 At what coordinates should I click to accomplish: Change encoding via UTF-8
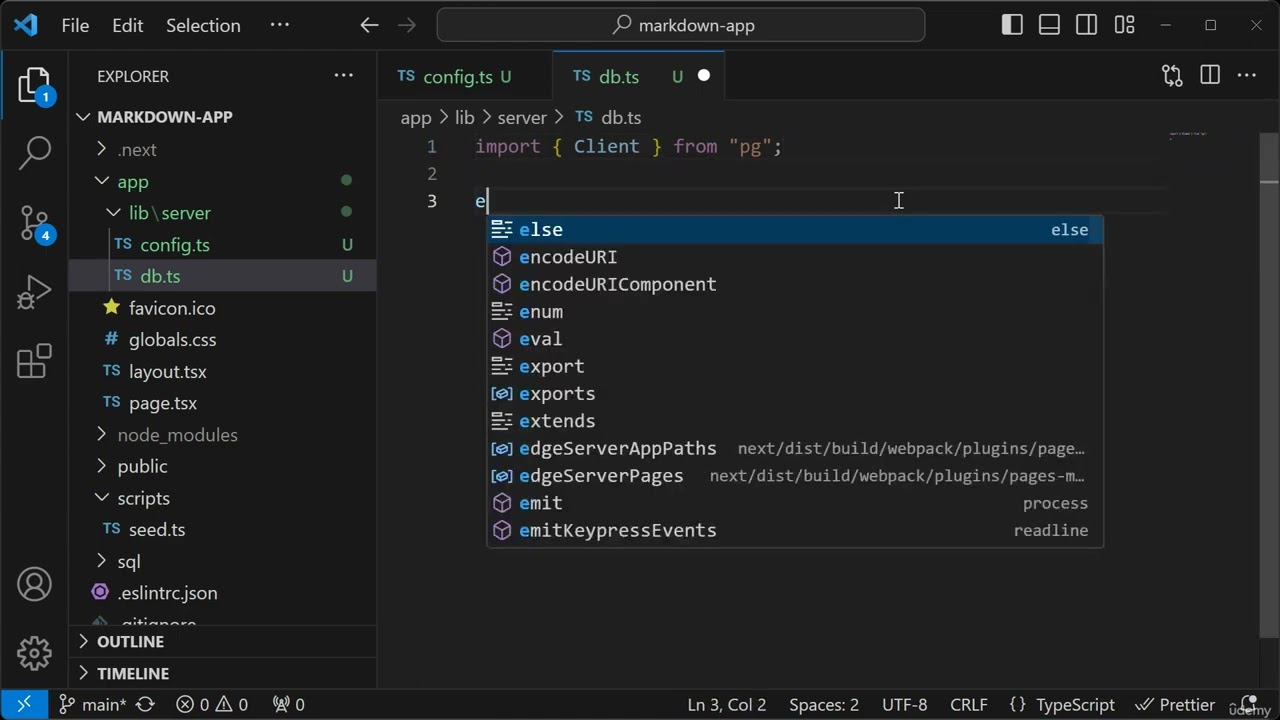[905, 705]
